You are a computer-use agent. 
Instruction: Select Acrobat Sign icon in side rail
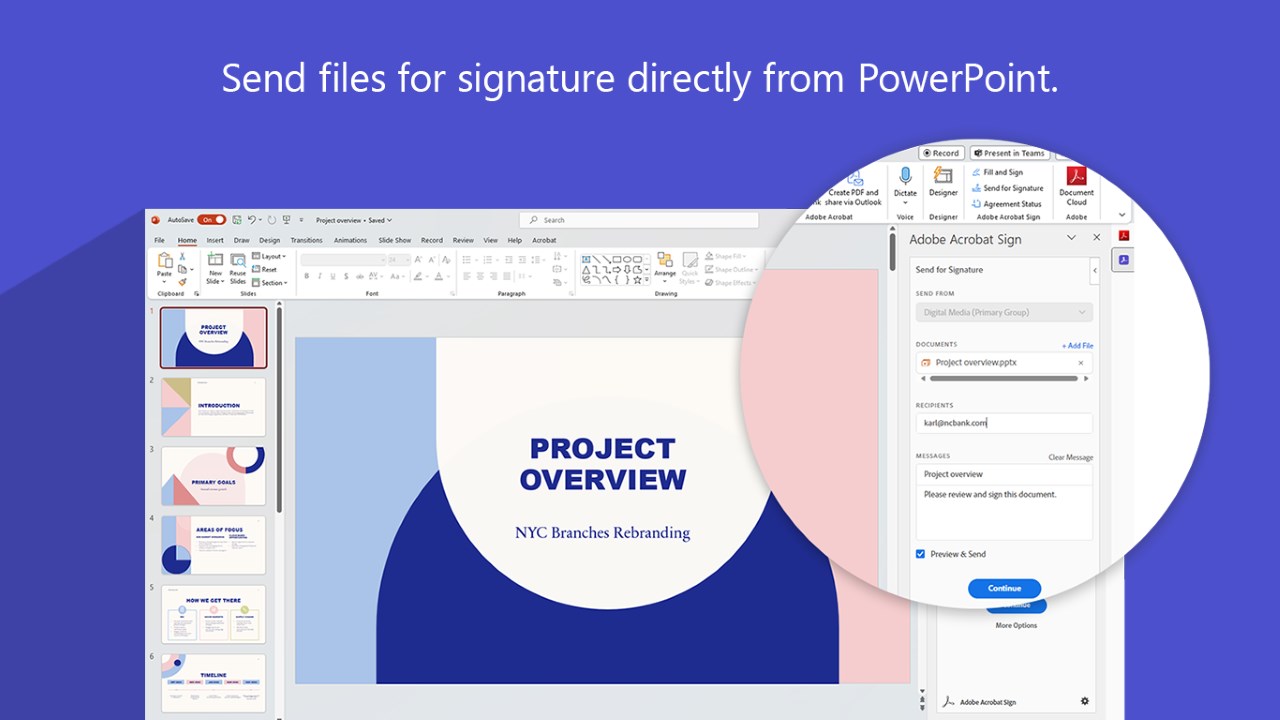tap(1123, 260)
